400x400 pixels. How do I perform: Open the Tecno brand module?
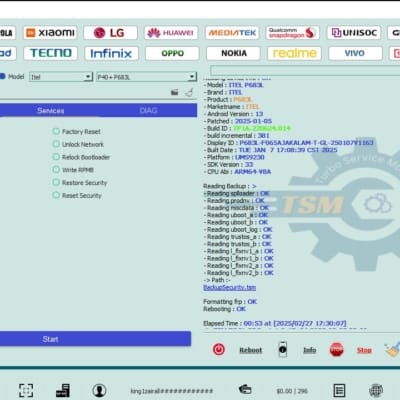(50, 53)
